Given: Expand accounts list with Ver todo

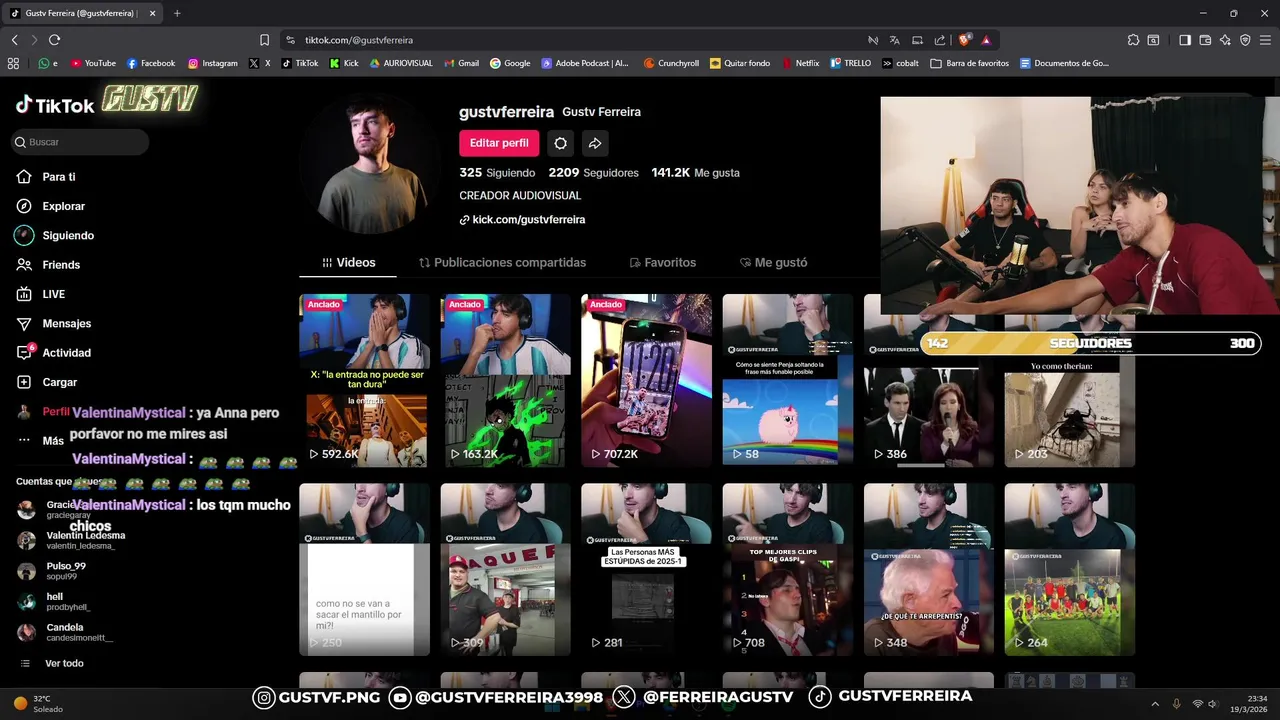Looking at the screenshot, I should [52, 663].
